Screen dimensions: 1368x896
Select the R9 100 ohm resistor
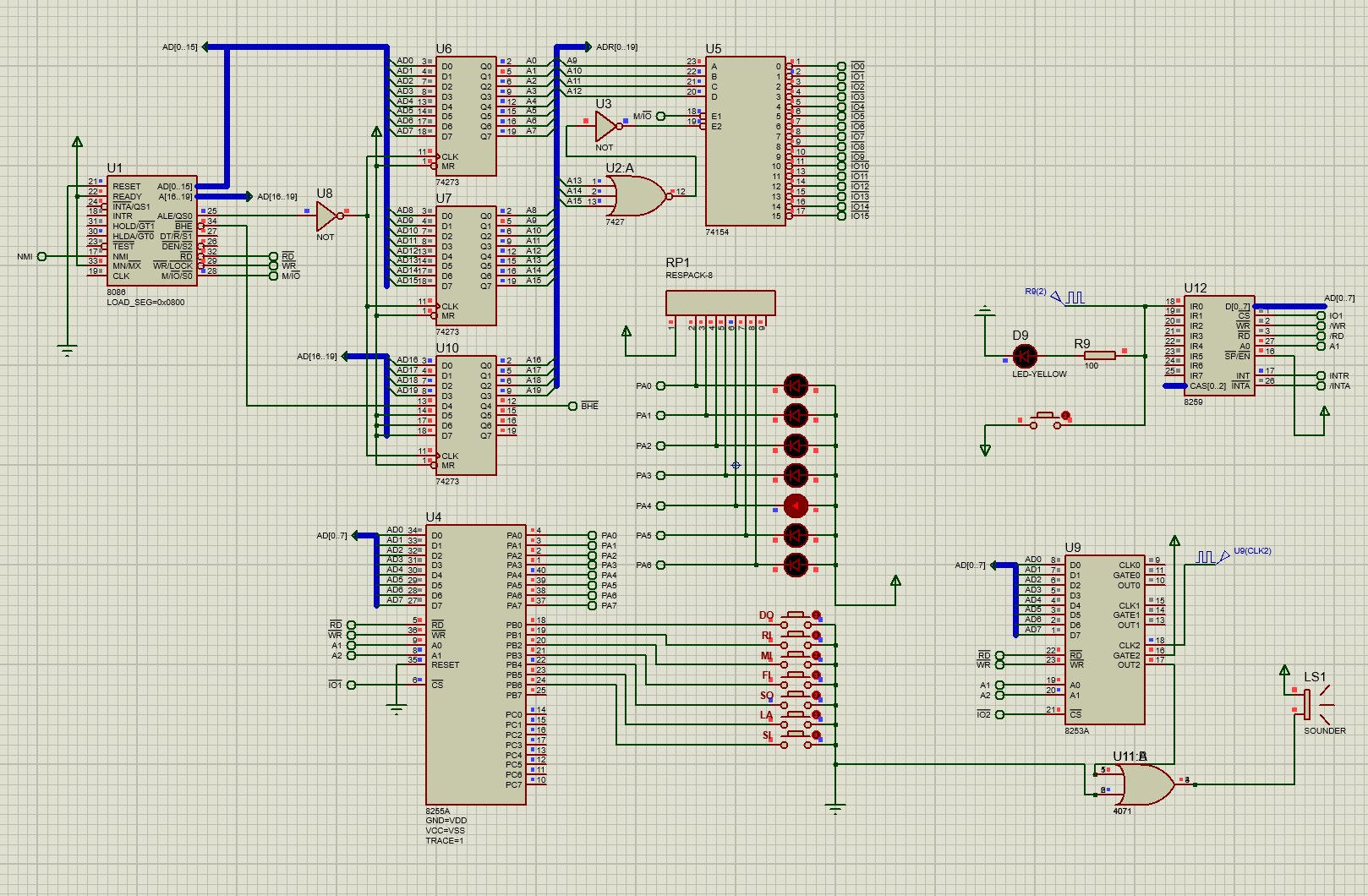(1099, 356)
